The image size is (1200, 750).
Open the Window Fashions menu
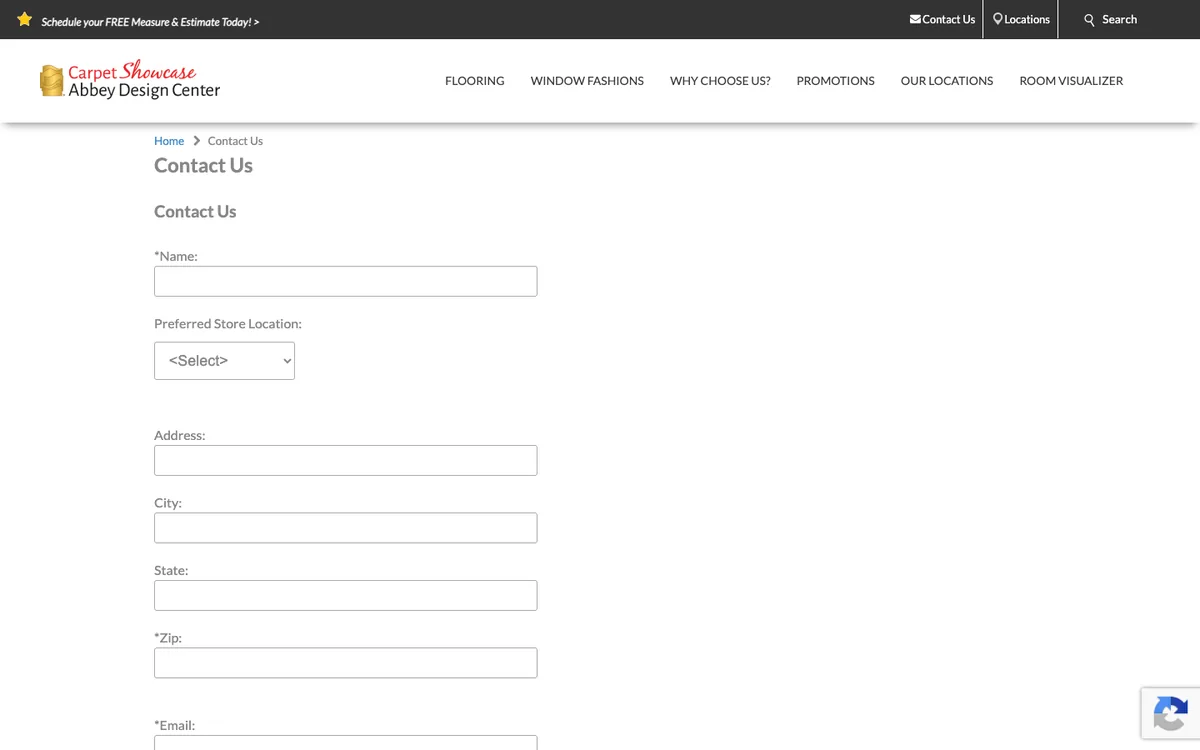coord(587,81)
